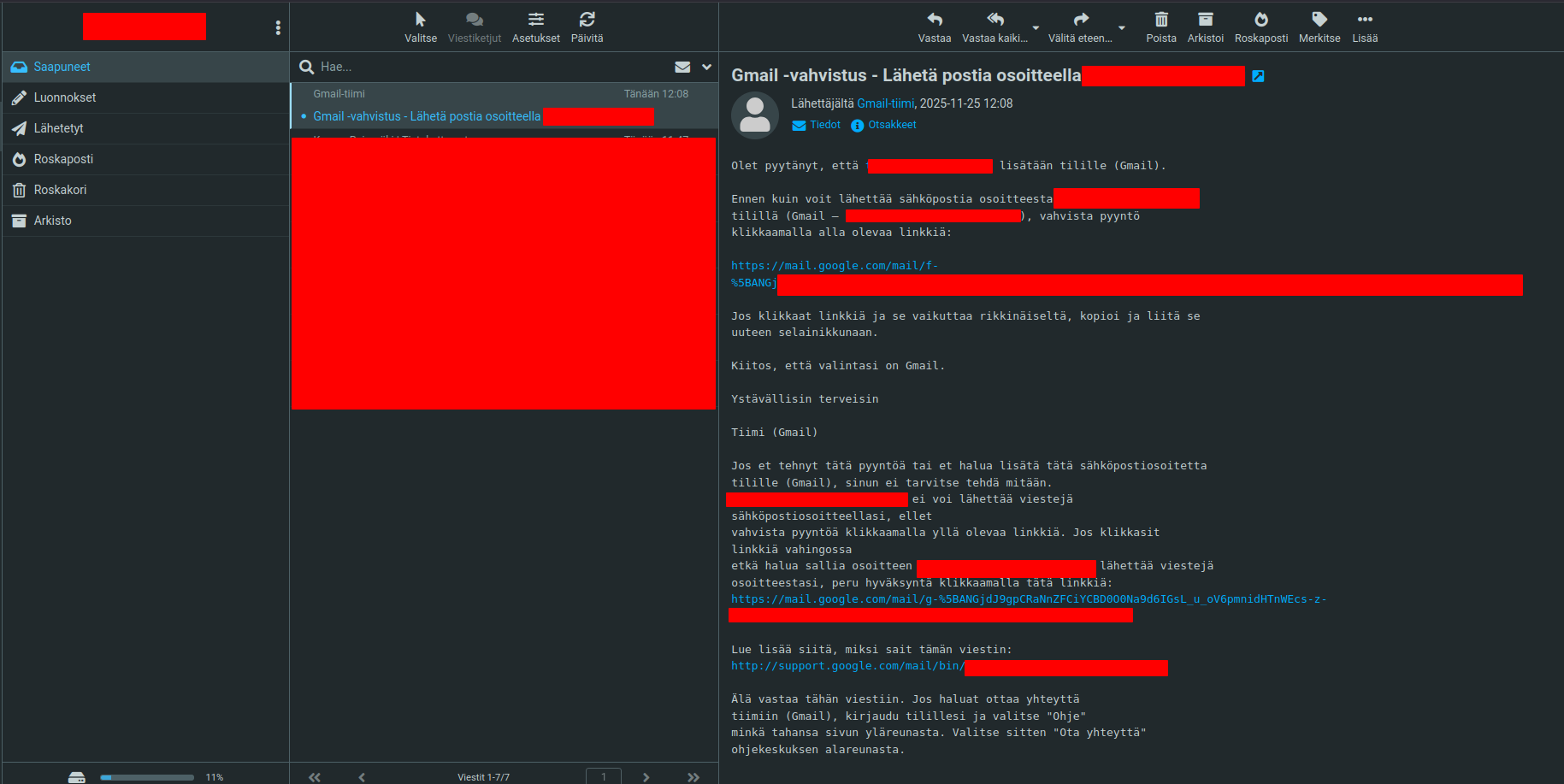Expand the Vastaa kaikki dropdown arrow
Screen dimensions: 1564x784
[1036, 28]
